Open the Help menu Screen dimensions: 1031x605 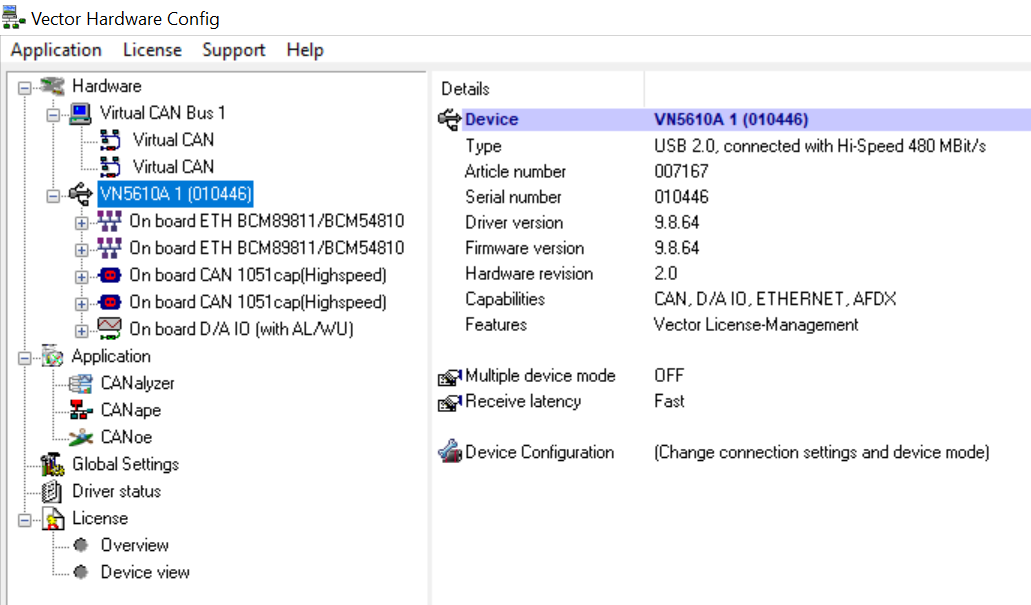[304, 50]
